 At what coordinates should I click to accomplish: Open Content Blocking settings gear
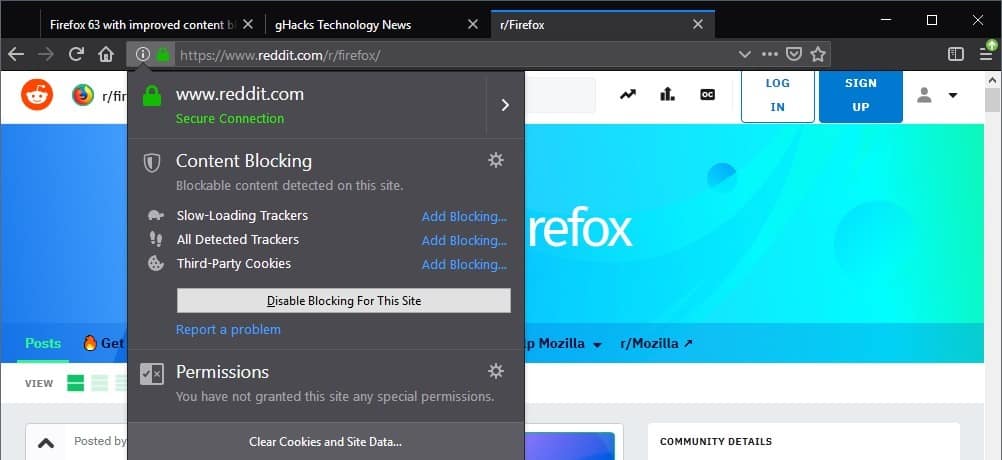pos(496,160)
